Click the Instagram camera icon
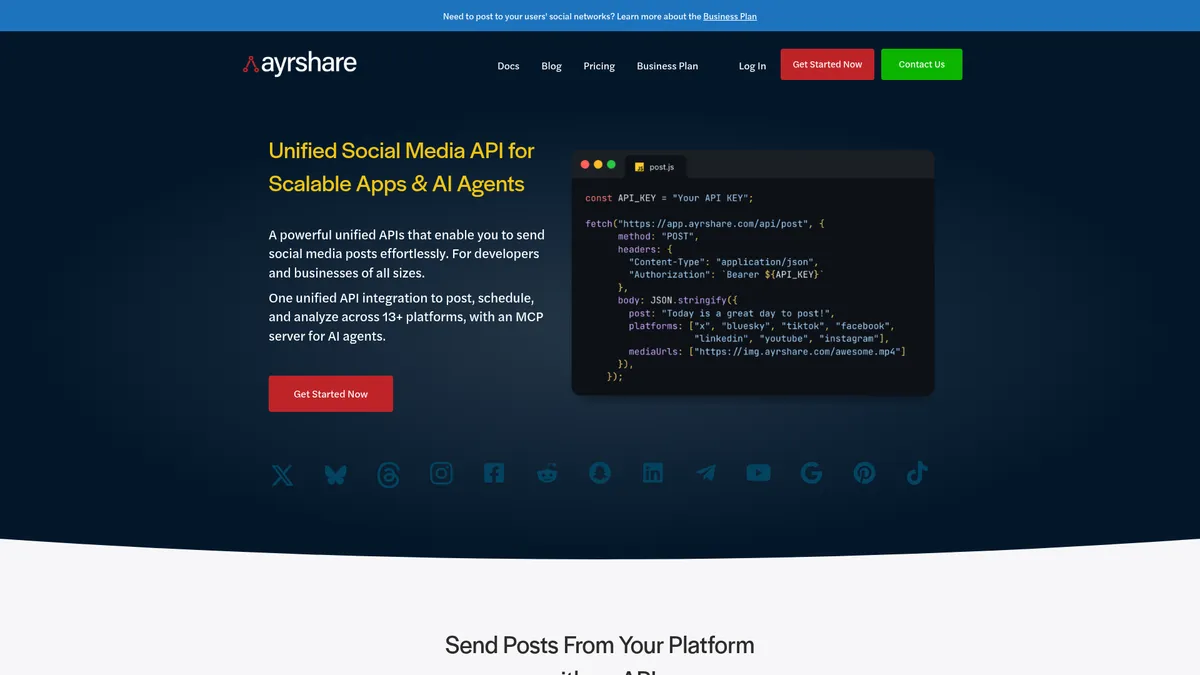Viewport: 1200px width, 675px height. coord(441,474)
